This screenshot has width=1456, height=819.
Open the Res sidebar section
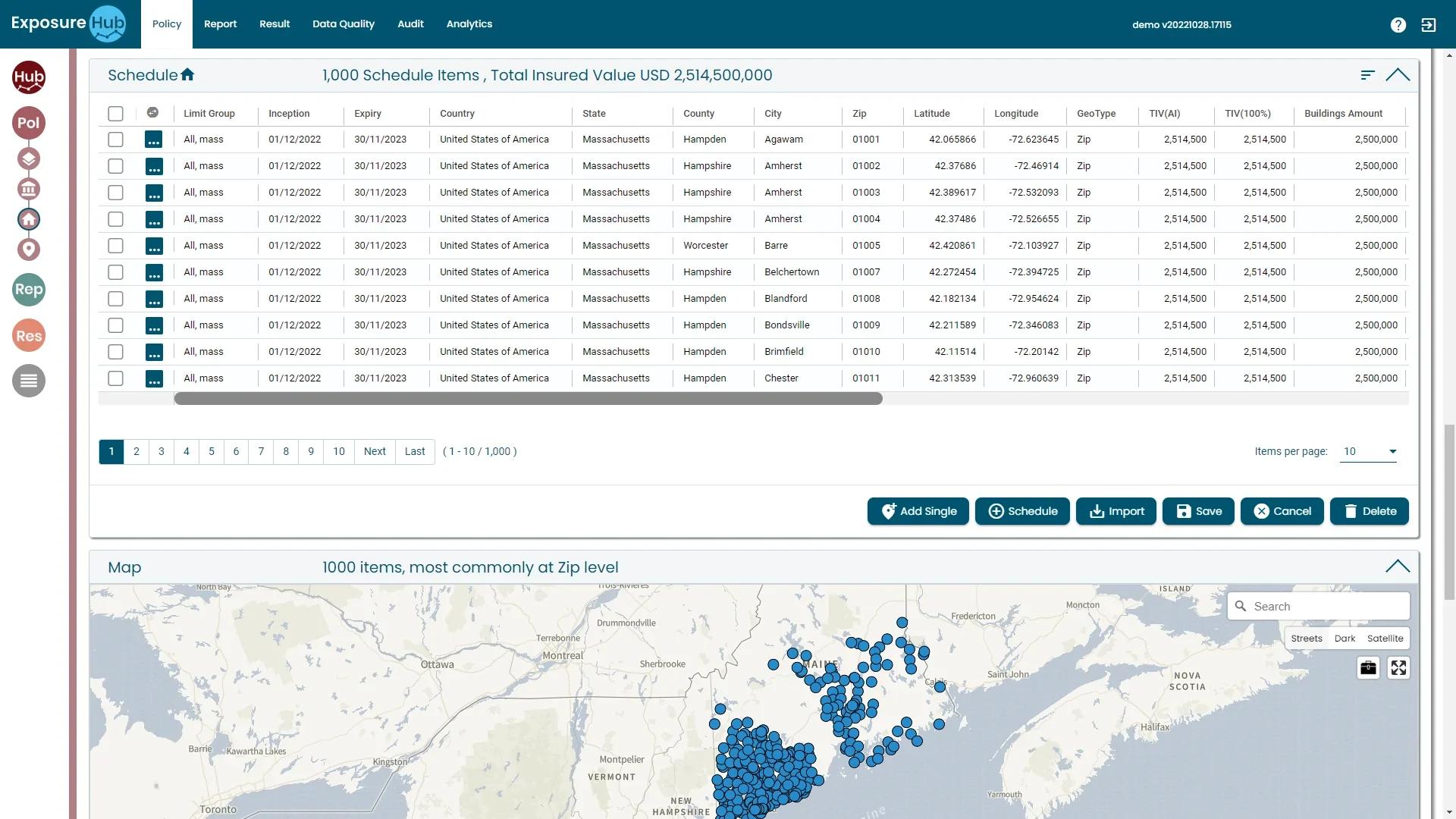[29, 336]
